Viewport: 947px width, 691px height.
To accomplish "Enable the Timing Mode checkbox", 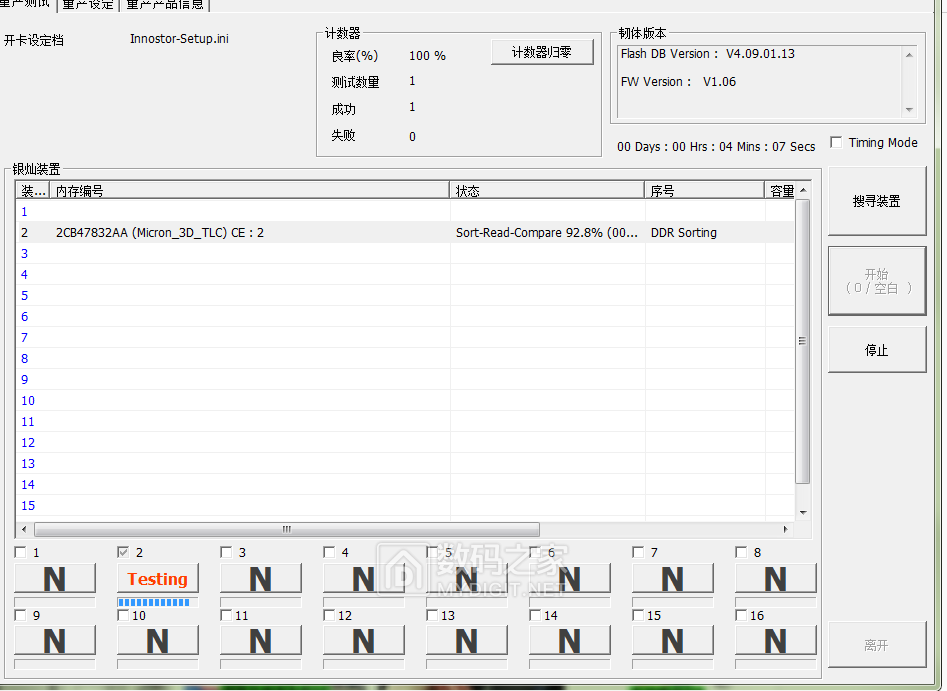I will (x=837, y=143).
